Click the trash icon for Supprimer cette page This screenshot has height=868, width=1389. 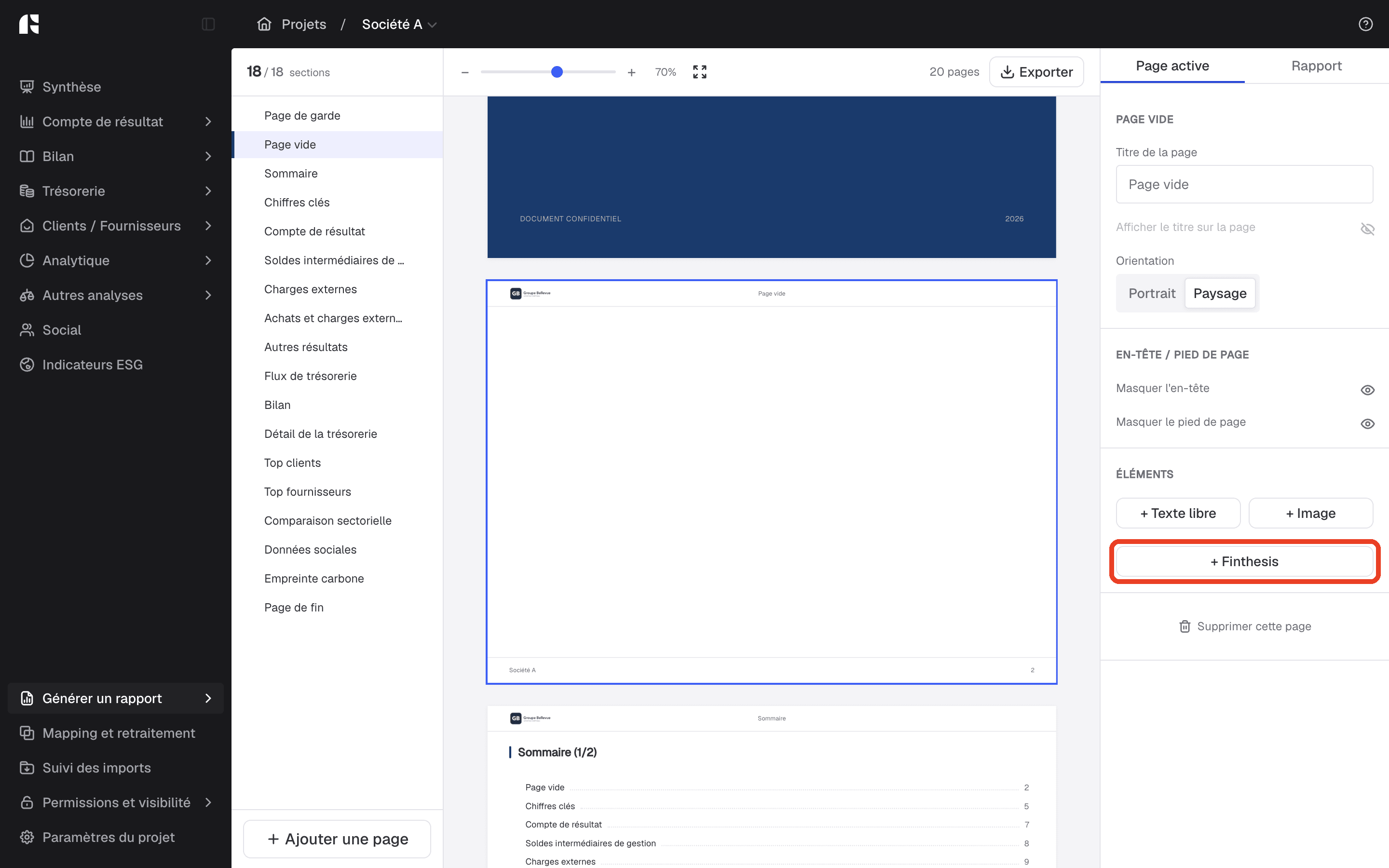[x=1185, y=626]
